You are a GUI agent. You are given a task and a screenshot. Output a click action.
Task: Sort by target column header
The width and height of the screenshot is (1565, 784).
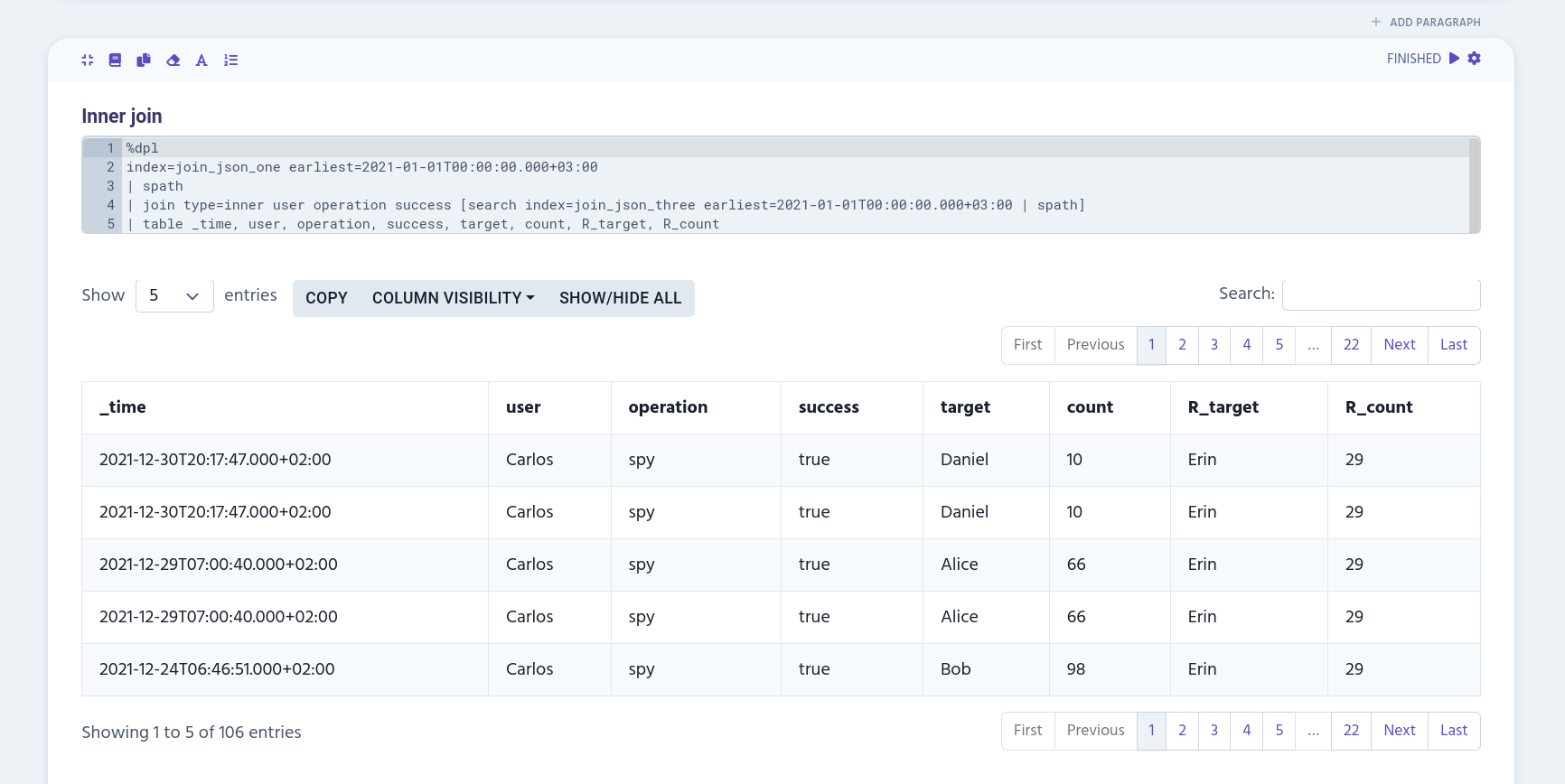[986, 407]
